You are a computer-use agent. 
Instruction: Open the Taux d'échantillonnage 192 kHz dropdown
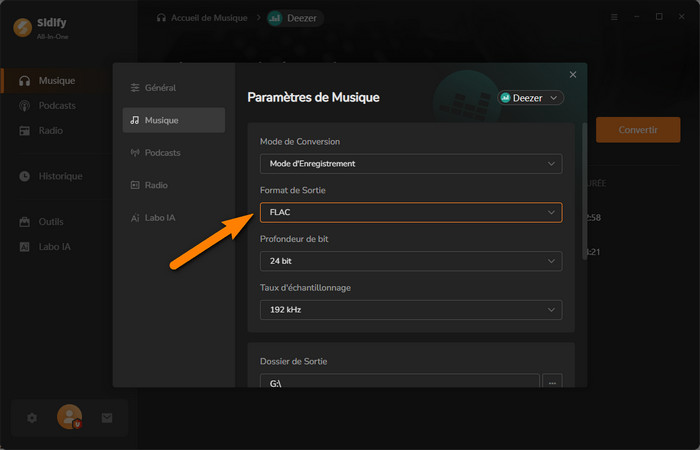tap(410, 310)
